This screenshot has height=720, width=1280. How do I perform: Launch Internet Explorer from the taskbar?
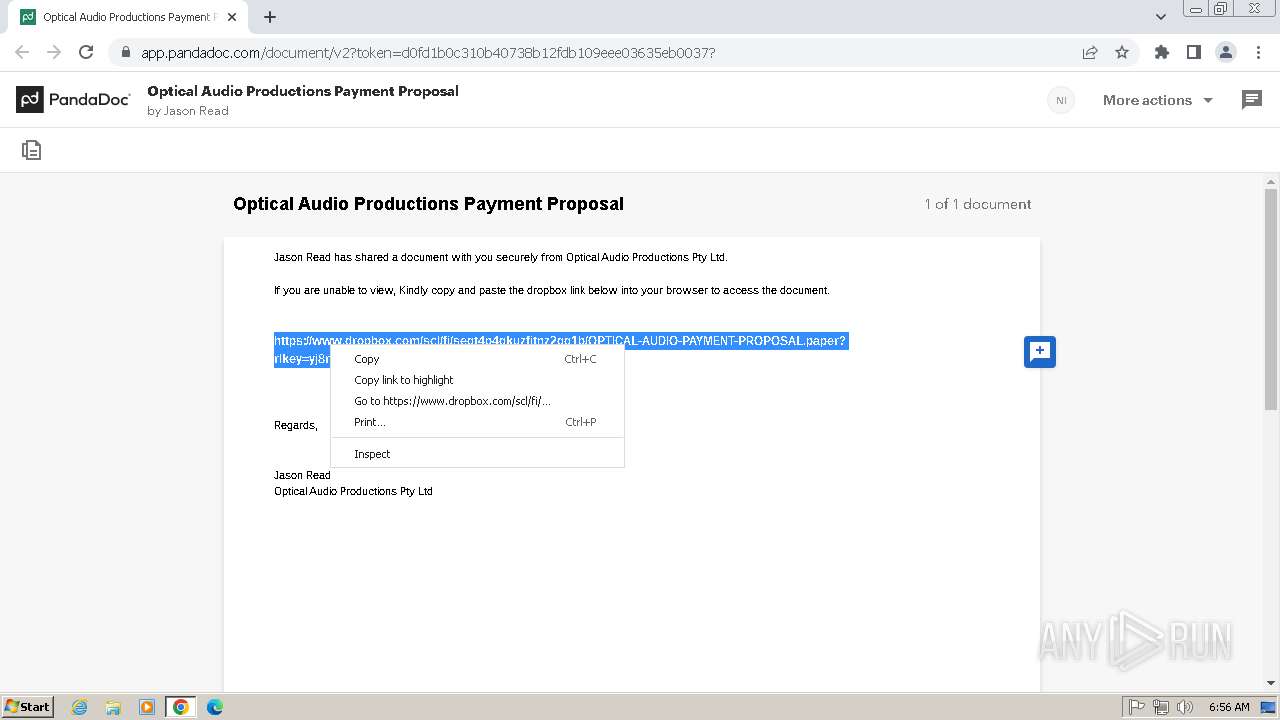pos(80,707)
